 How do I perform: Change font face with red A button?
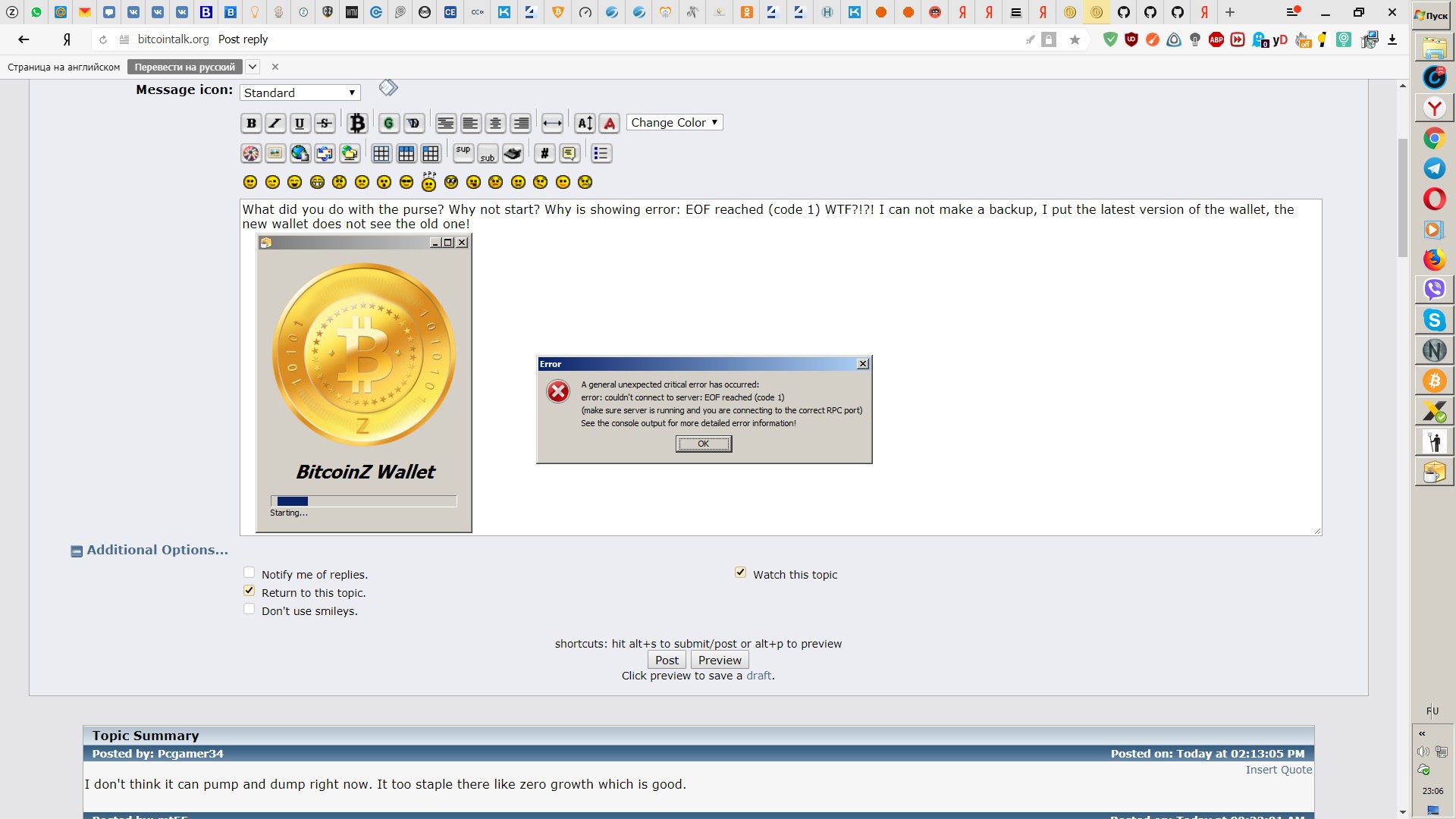[610, 123]
